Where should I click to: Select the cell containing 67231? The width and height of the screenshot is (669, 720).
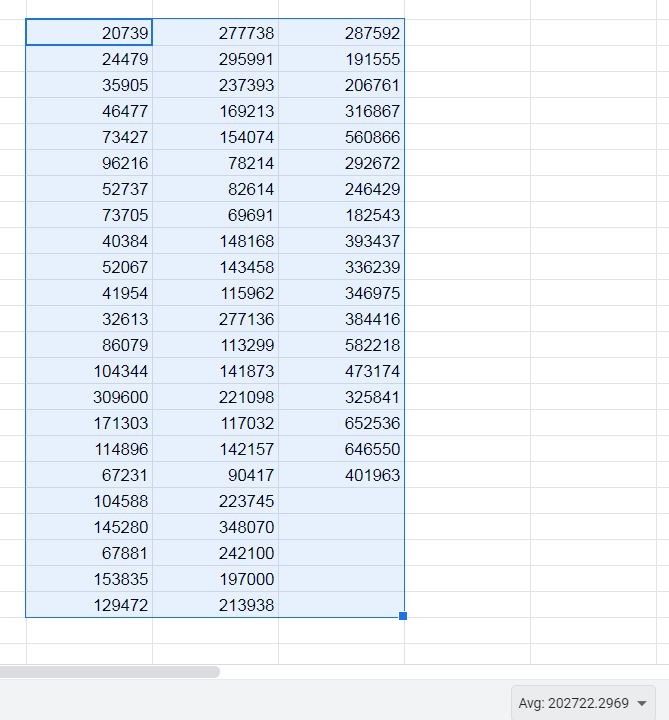tap(89, 475)
